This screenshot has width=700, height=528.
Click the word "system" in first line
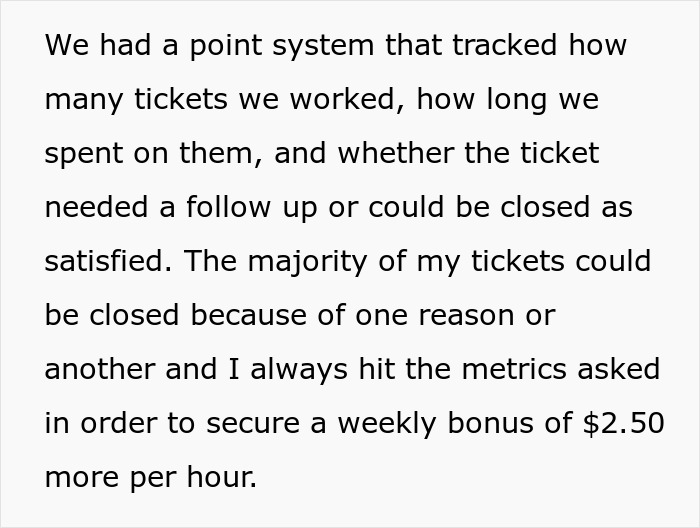[323, 48]
